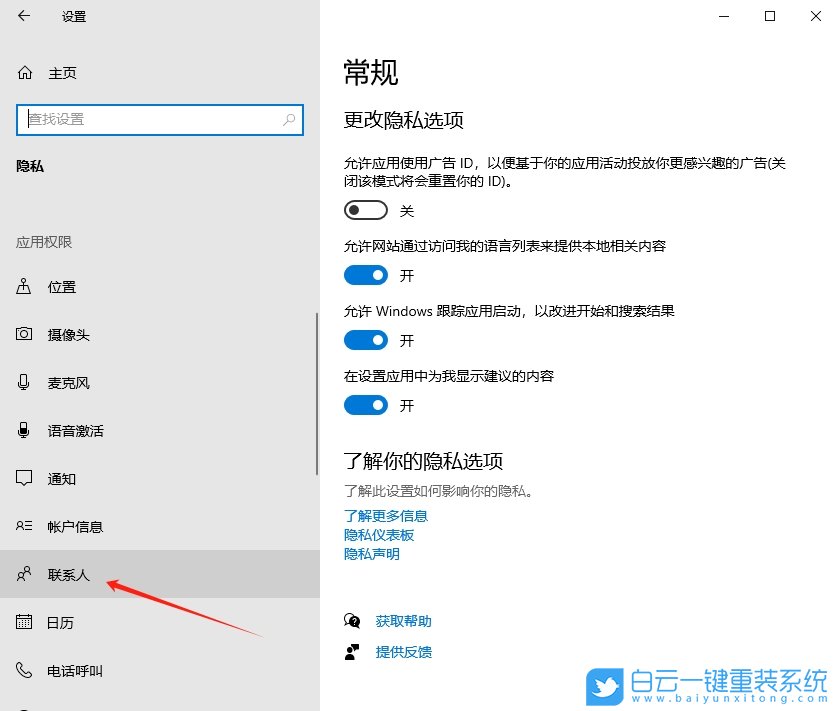This screenshot has height=711, width=839.
Task: Turn off Windows app launch tracking
Action: (x=365, y=340)
